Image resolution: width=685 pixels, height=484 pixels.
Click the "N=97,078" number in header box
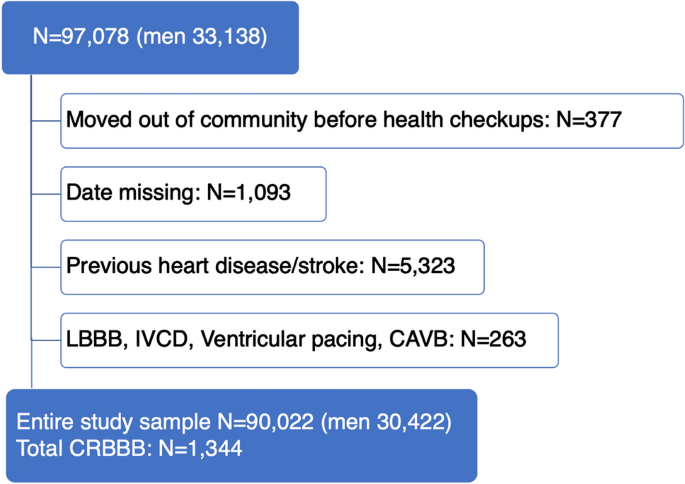click(x=80, y=36)
